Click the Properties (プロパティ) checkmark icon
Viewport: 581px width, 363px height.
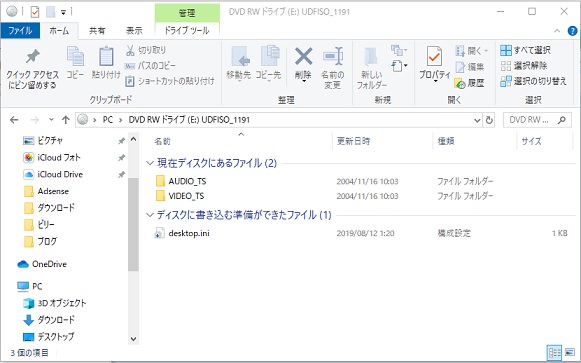tap(434, 56)
